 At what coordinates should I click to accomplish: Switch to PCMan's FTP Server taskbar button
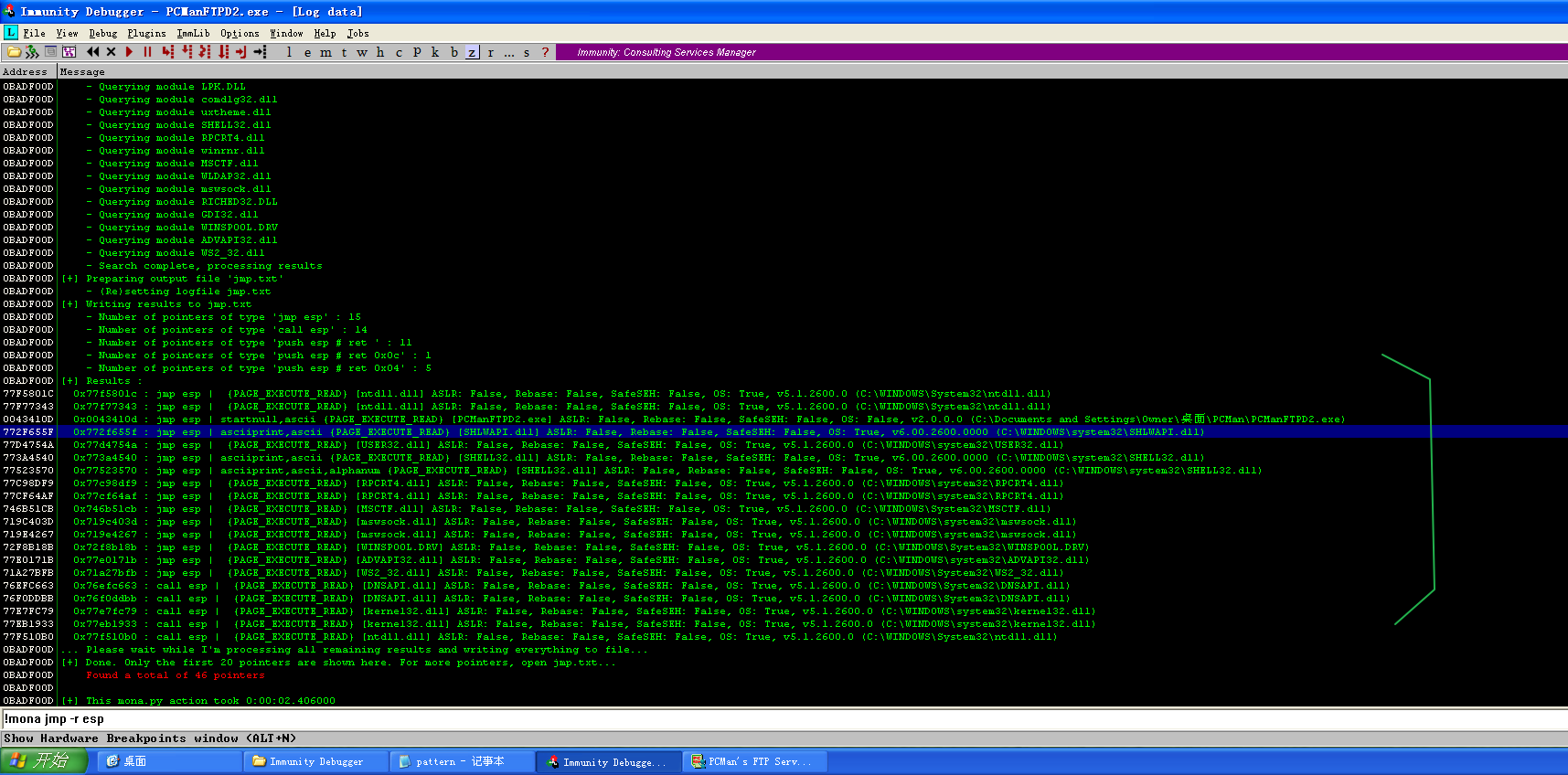pos(754,761)
